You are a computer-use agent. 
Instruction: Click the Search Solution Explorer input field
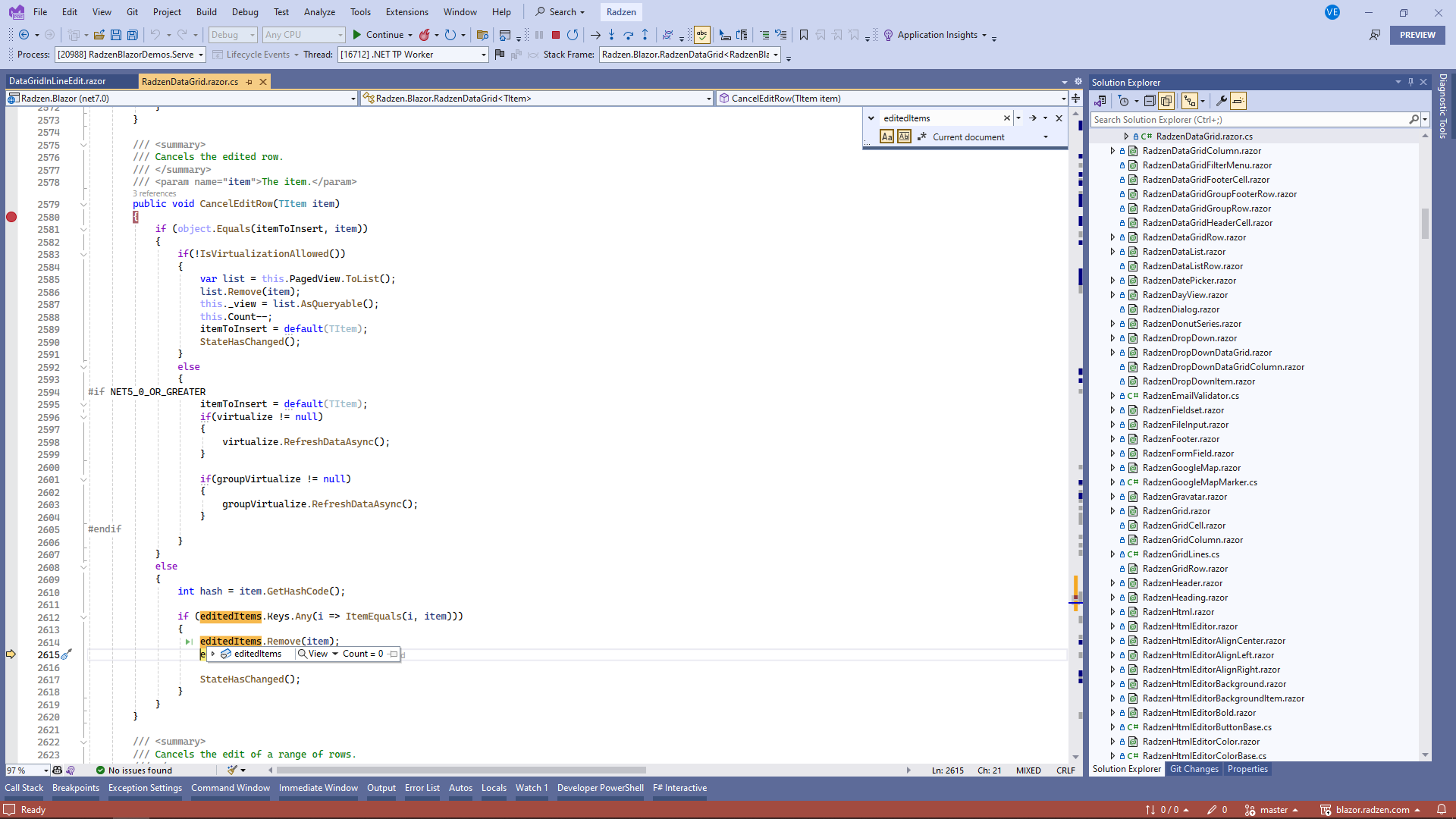[1250, 120]
